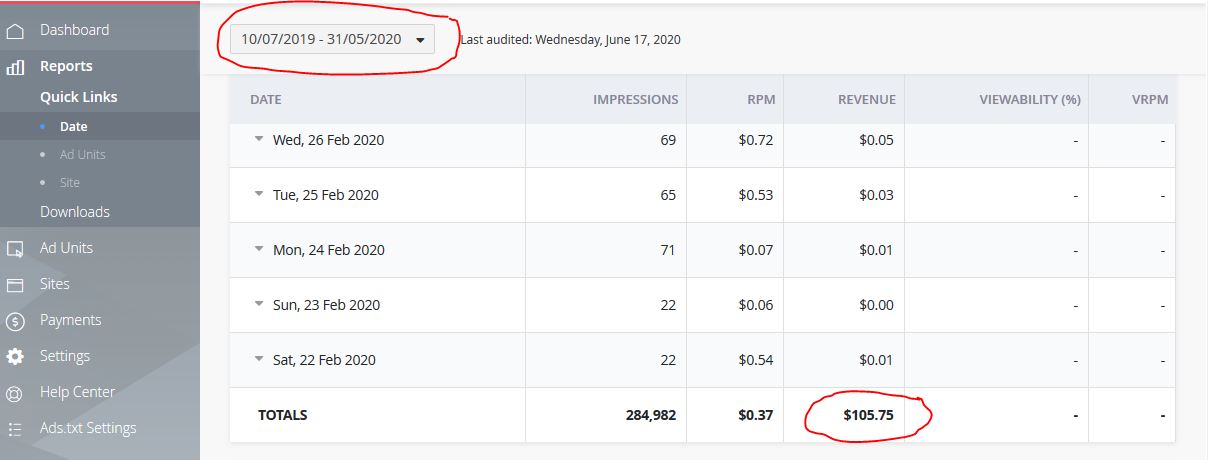
Task: Sort table by the Impressions column header
Action: click(635, 100)
